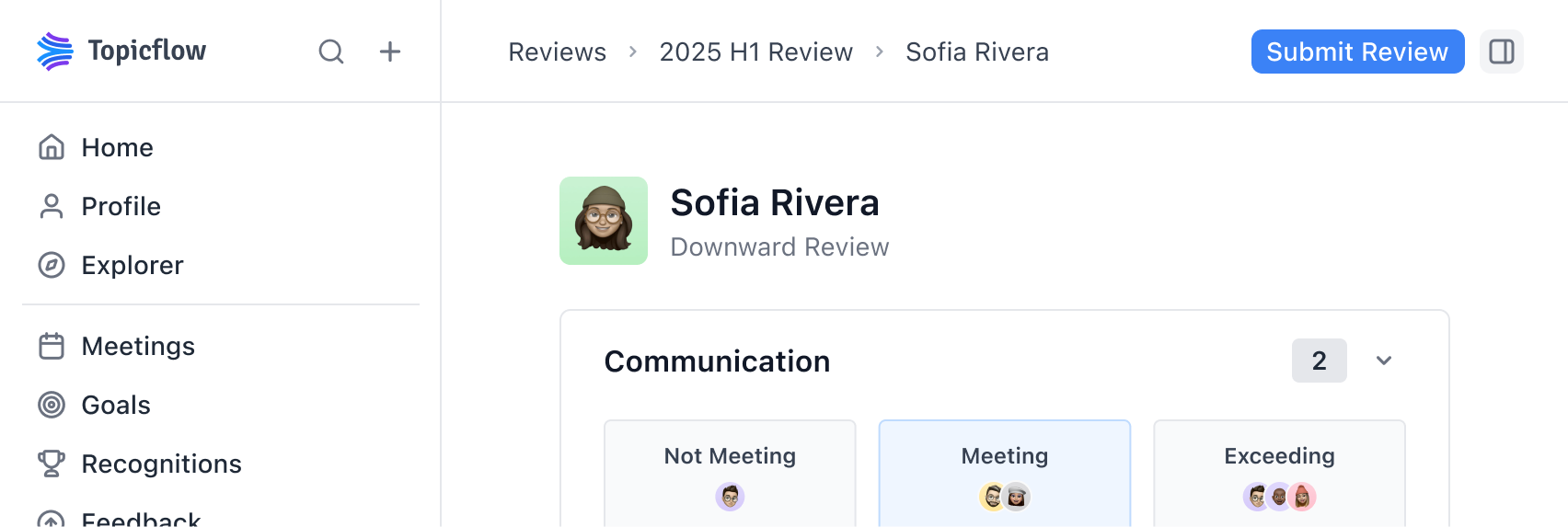
Task: Click the plus icon to create new
Action: (x=390, y=52)
